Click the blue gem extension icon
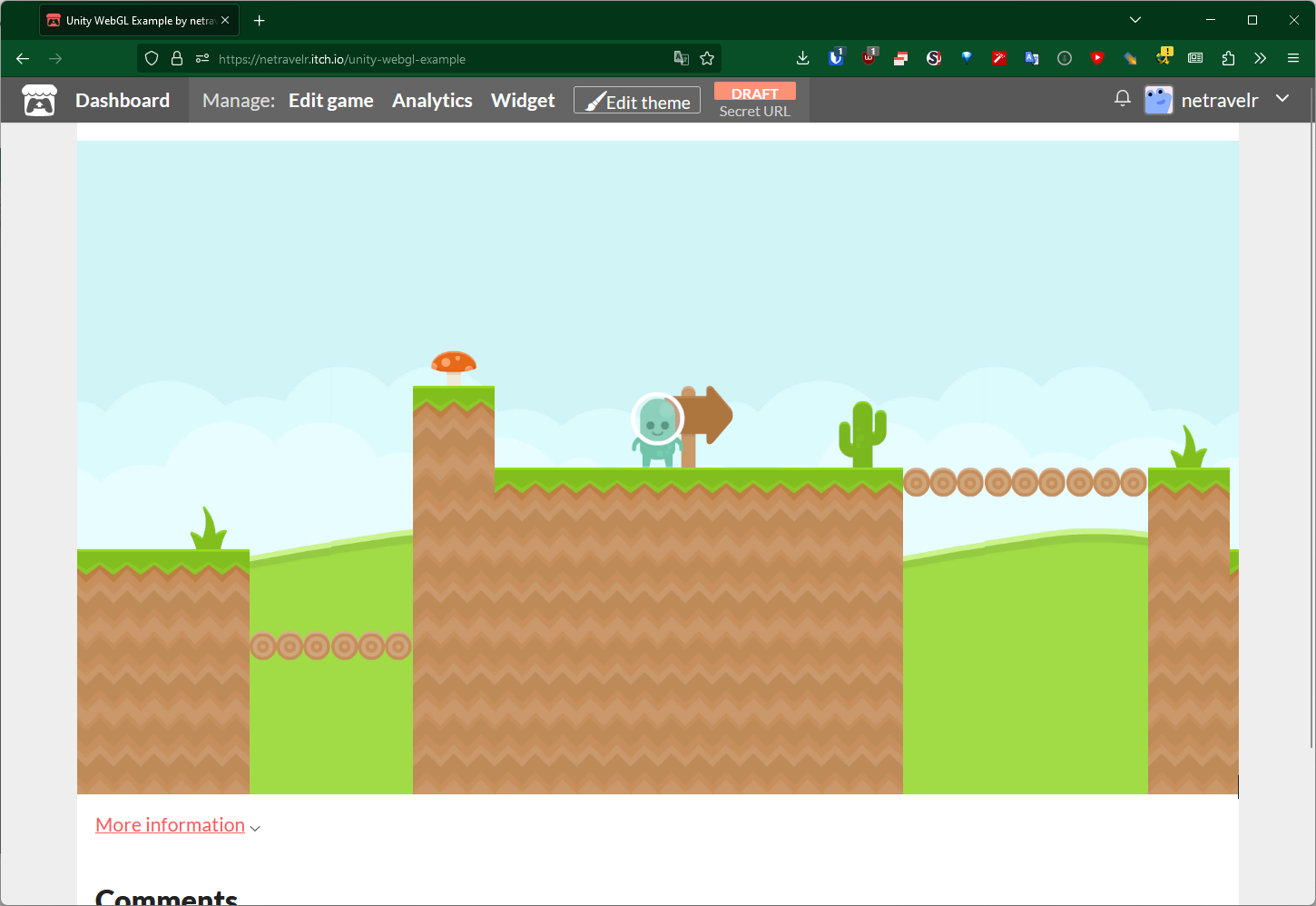The image size is (1316, 906). click(967, 57)
